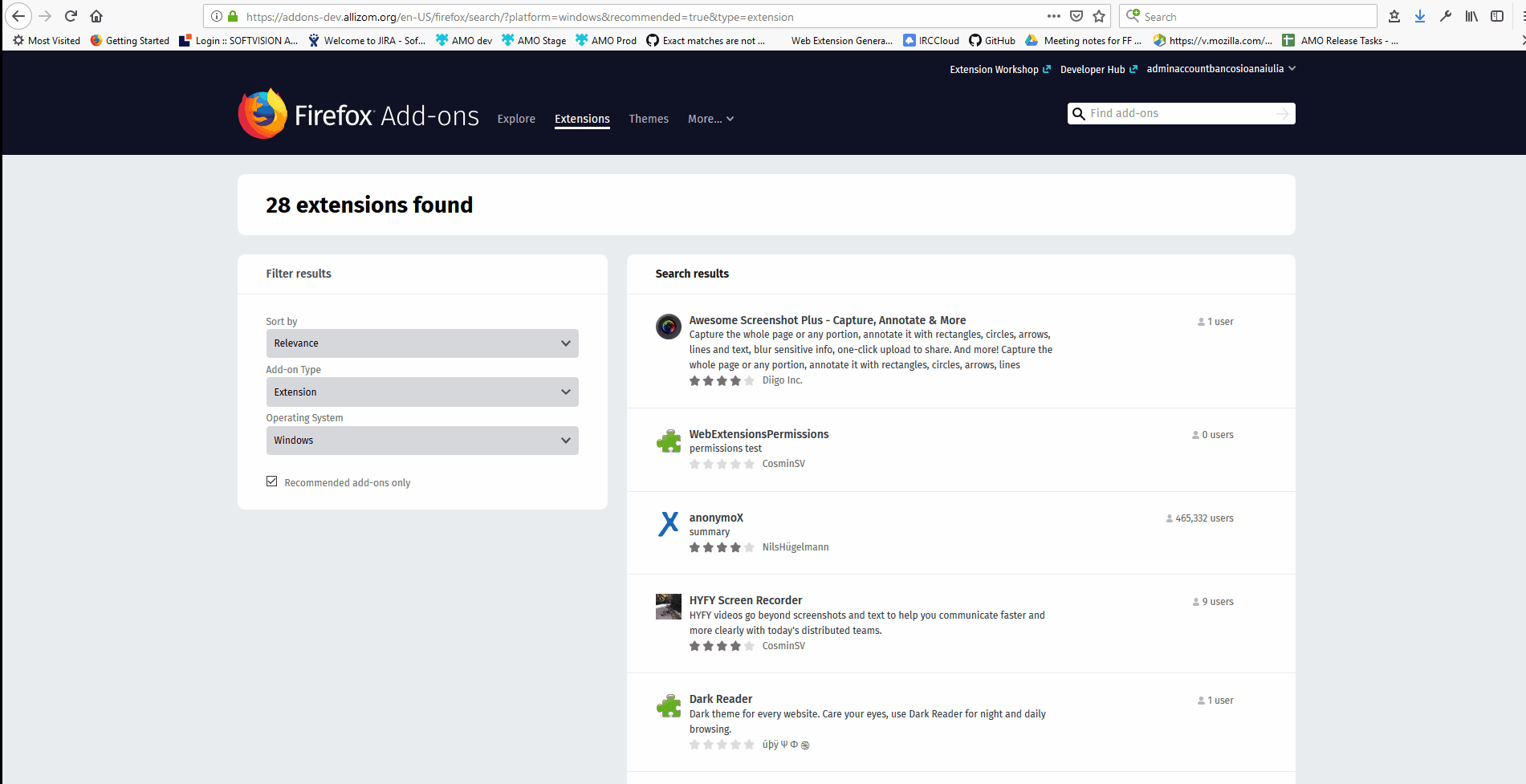Click author name Diigo Inc.

[x=782, y=380]
